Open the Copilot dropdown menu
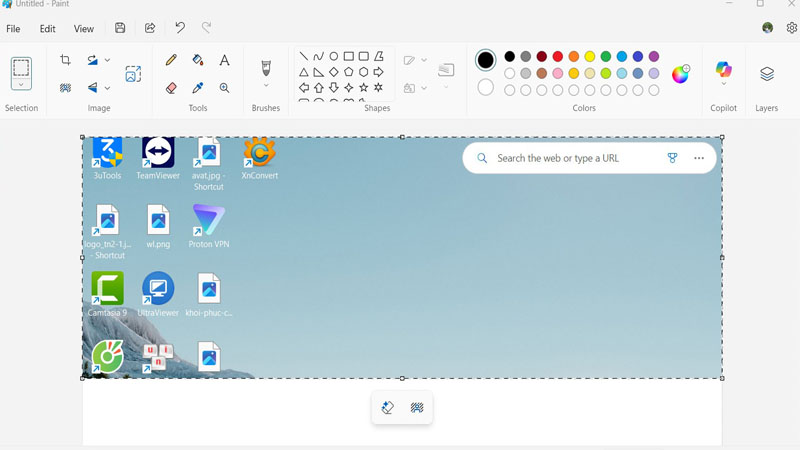 [x=723, y=85]
